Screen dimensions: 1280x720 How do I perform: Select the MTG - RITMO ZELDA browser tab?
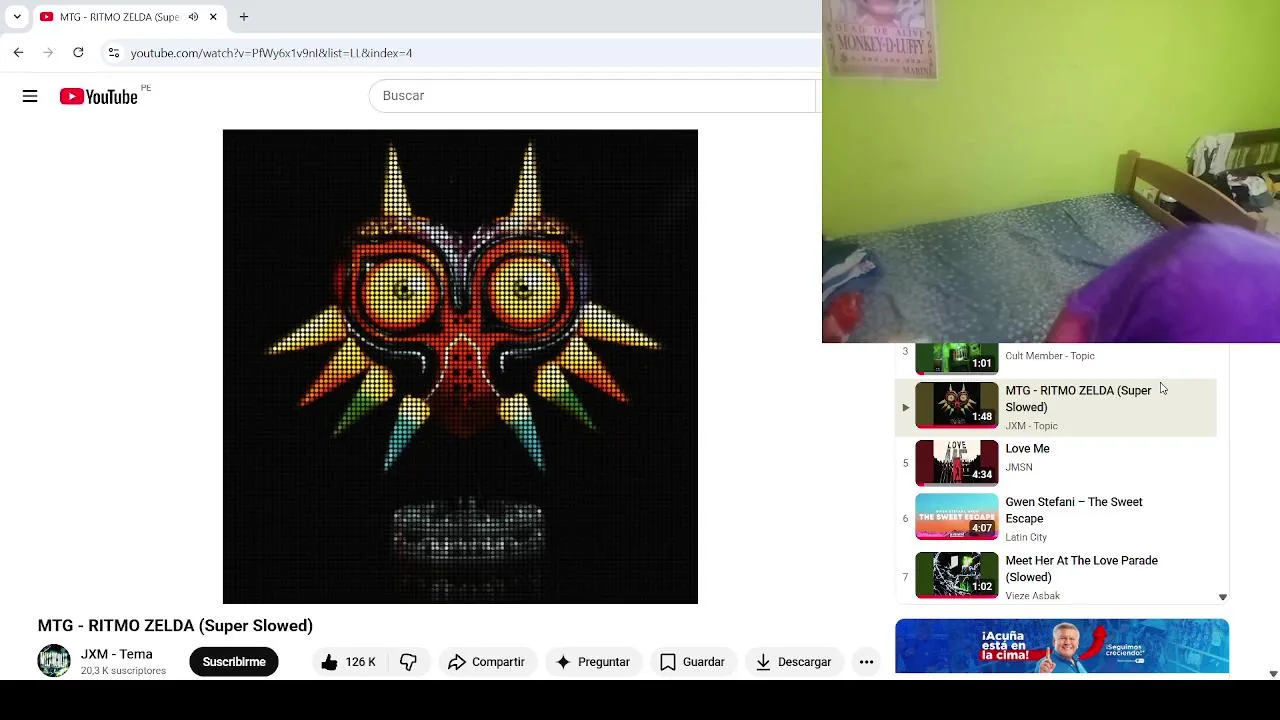128,17
